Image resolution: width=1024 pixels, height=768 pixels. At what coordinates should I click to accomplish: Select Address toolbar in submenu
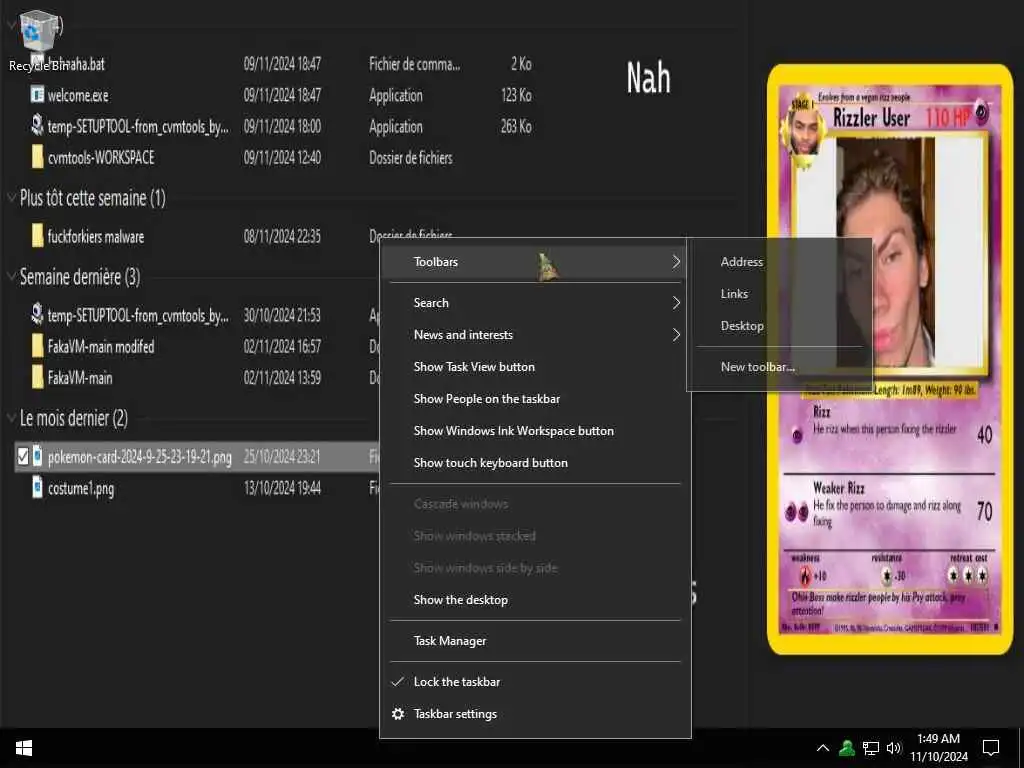click(x=779, y=262)
